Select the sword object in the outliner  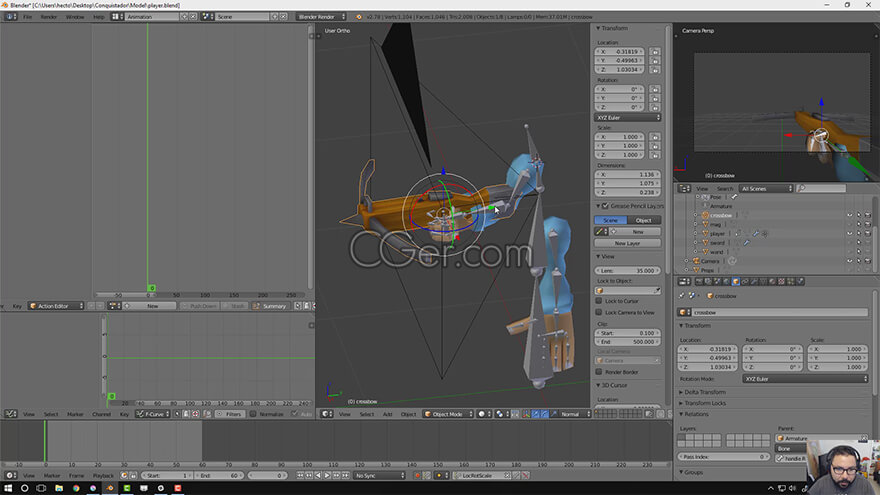[717, 243]
